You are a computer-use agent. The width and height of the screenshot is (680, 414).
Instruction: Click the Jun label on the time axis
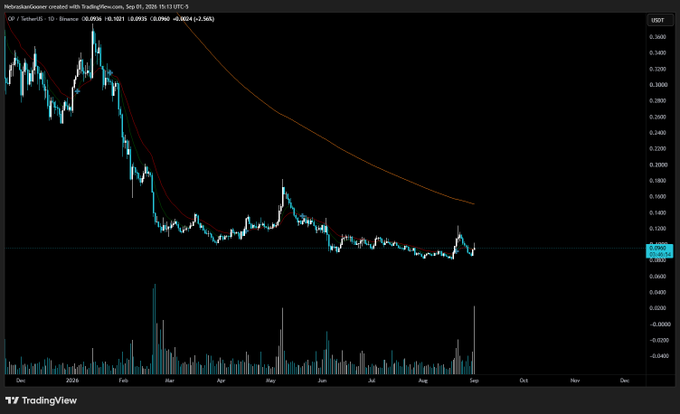tap(322, 381)
